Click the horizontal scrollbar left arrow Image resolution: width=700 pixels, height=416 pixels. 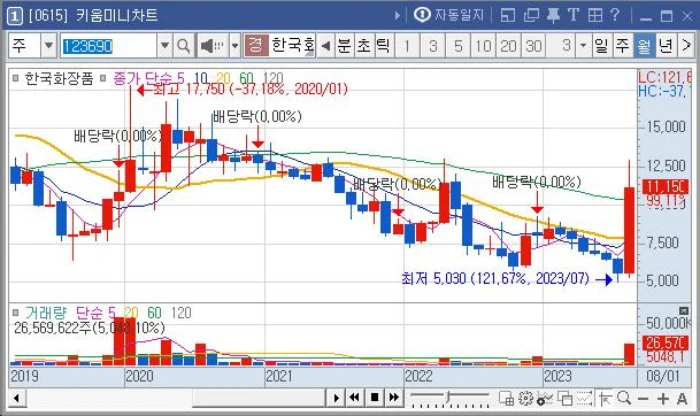coord(16,398)
